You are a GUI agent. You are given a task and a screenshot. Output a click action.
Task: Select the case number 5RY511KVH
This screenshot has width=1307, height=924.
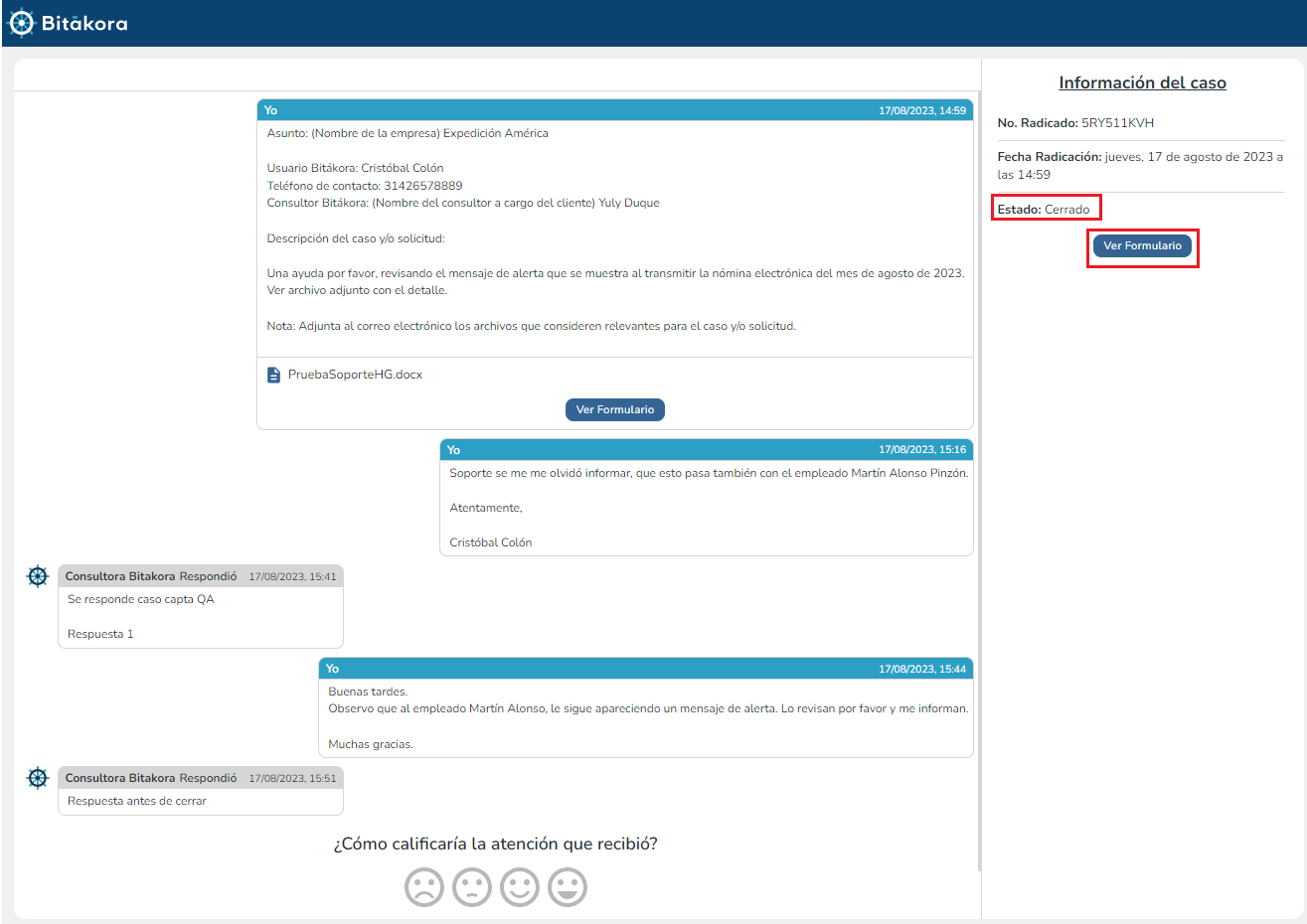pos(1117,123)
